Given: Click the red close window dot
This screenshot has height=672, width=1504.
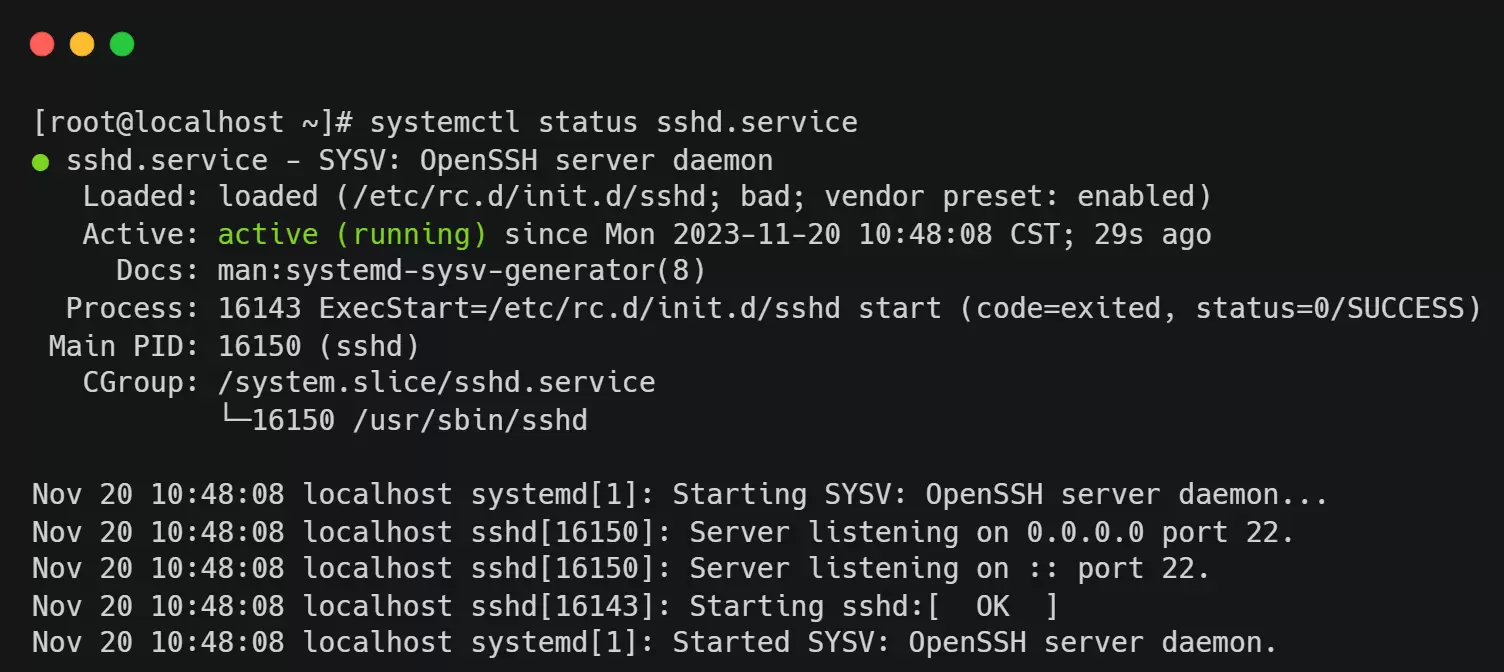Looking at the screenshot, I should (42, 44).
